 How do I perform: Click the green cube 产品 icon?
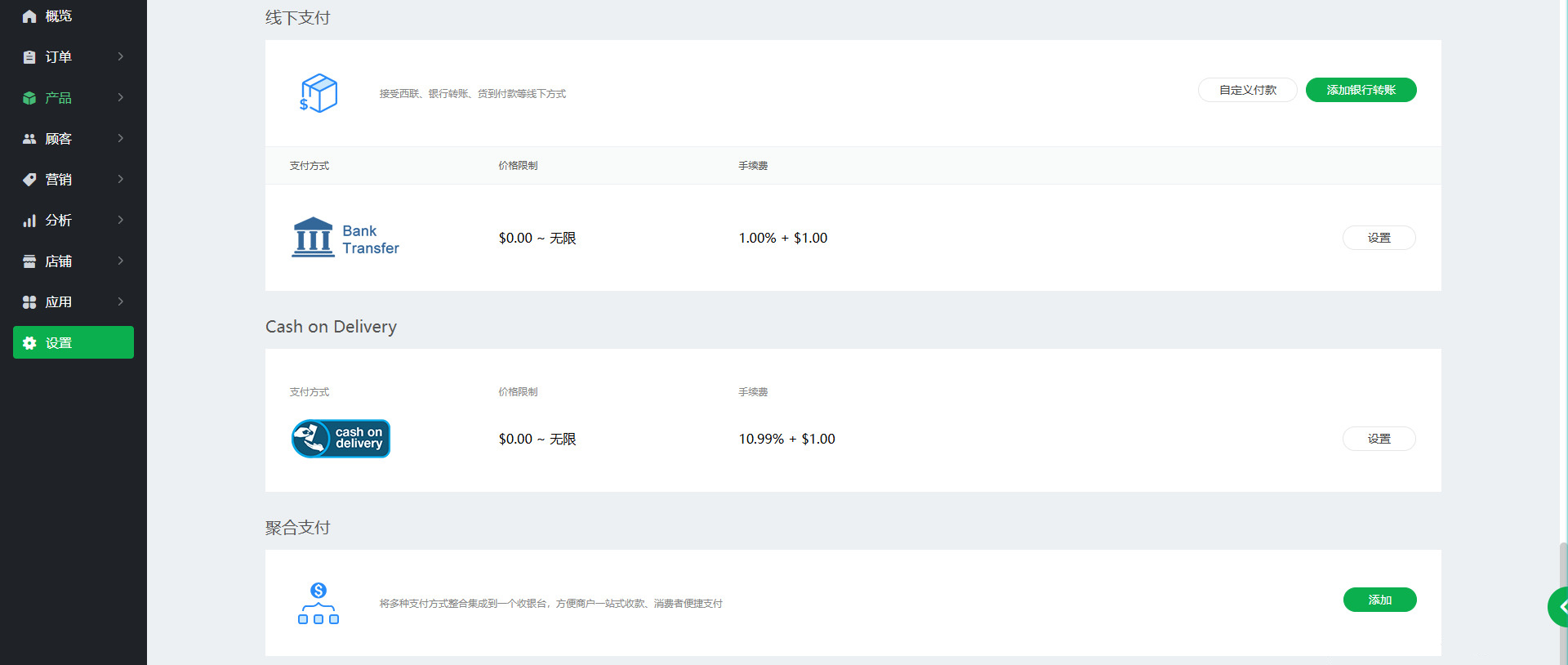pyautogui.click(x=29, y=98)
